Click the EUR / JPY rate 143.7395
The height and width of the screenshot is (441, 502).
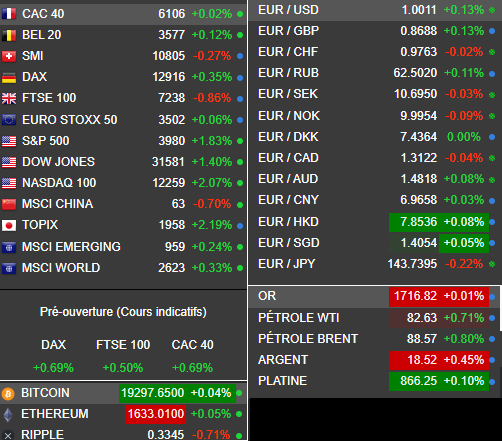tap(412, 264)
